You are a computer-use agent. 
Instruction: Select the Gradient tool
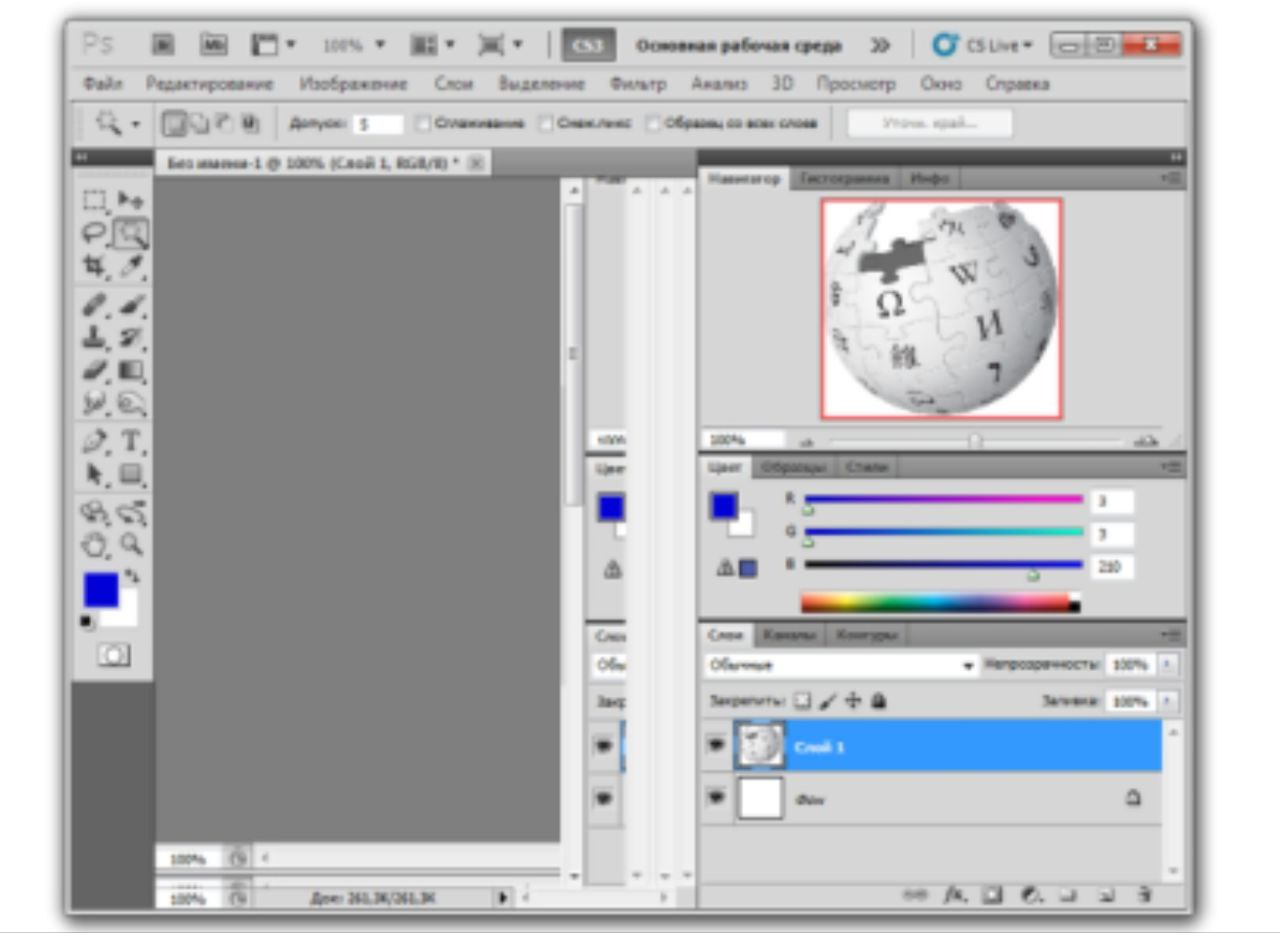click(x=132, y=371)
